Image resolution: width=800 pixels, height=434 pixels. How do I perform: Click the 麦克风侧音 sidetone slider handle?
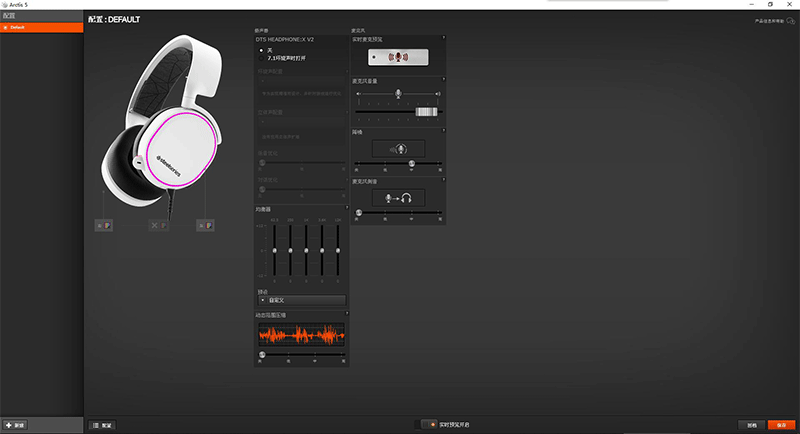(359, 212)
